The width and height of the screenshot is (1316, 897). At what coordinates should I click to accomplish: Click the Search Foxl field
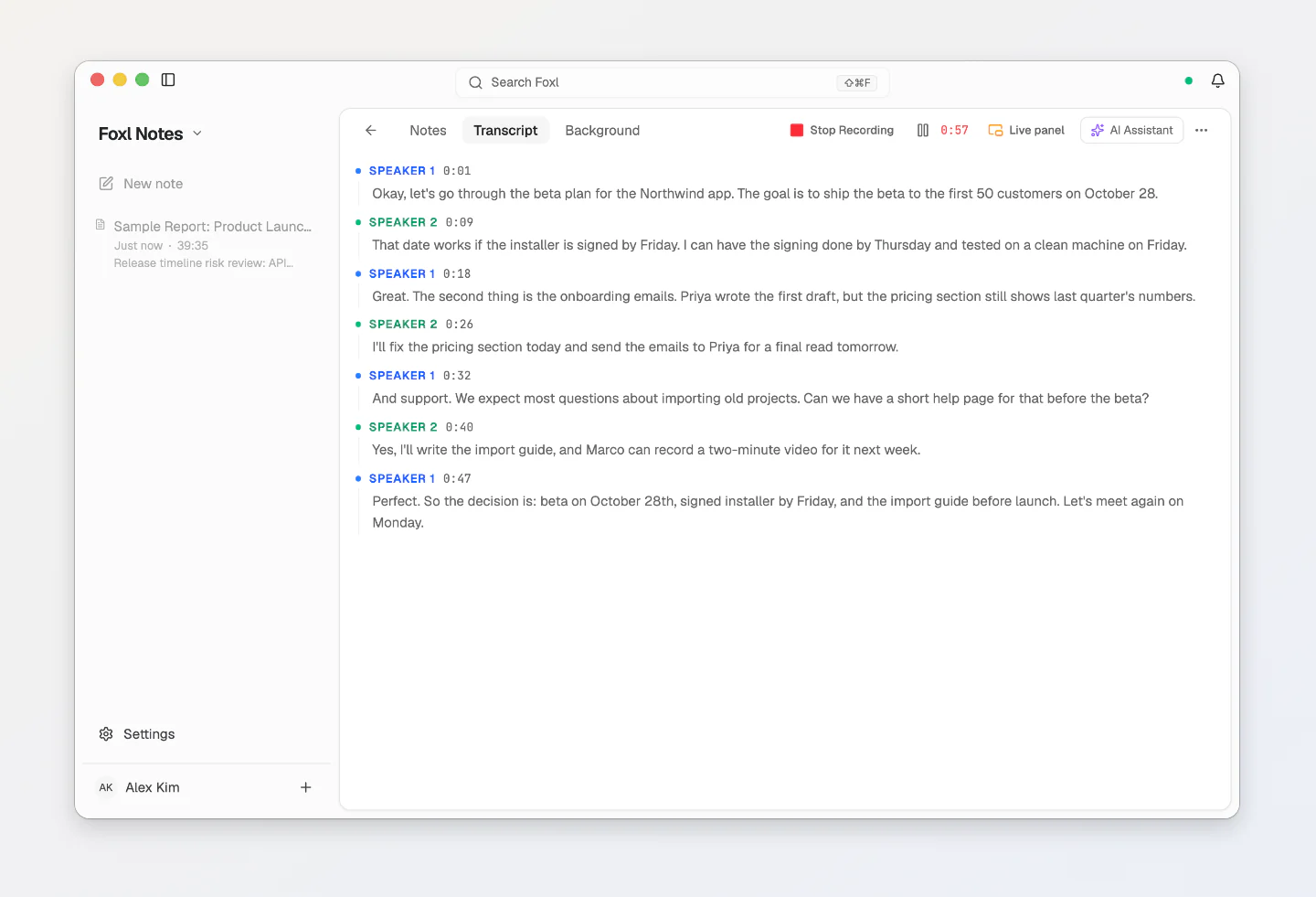672,82
